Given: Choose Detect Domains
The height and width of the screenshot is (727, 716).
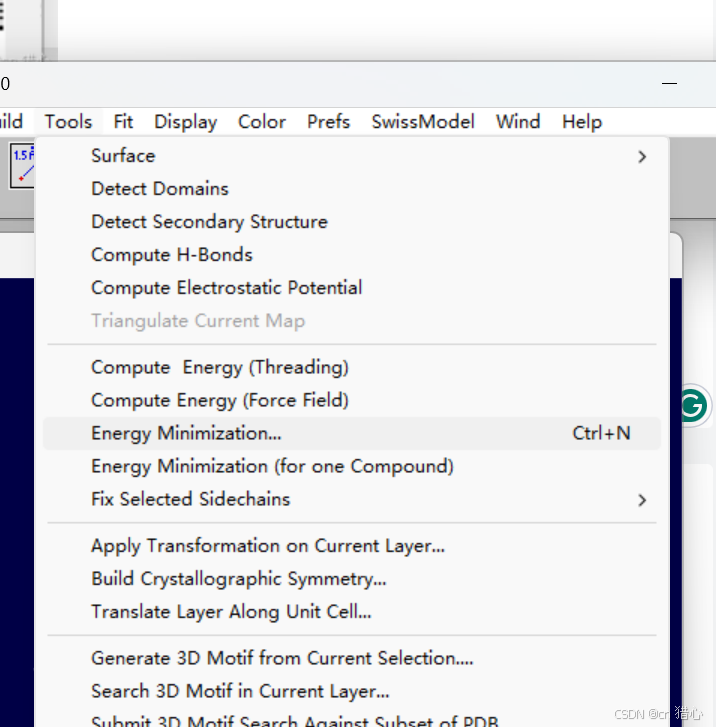Looking at the screenshot, I should [352, 189].
